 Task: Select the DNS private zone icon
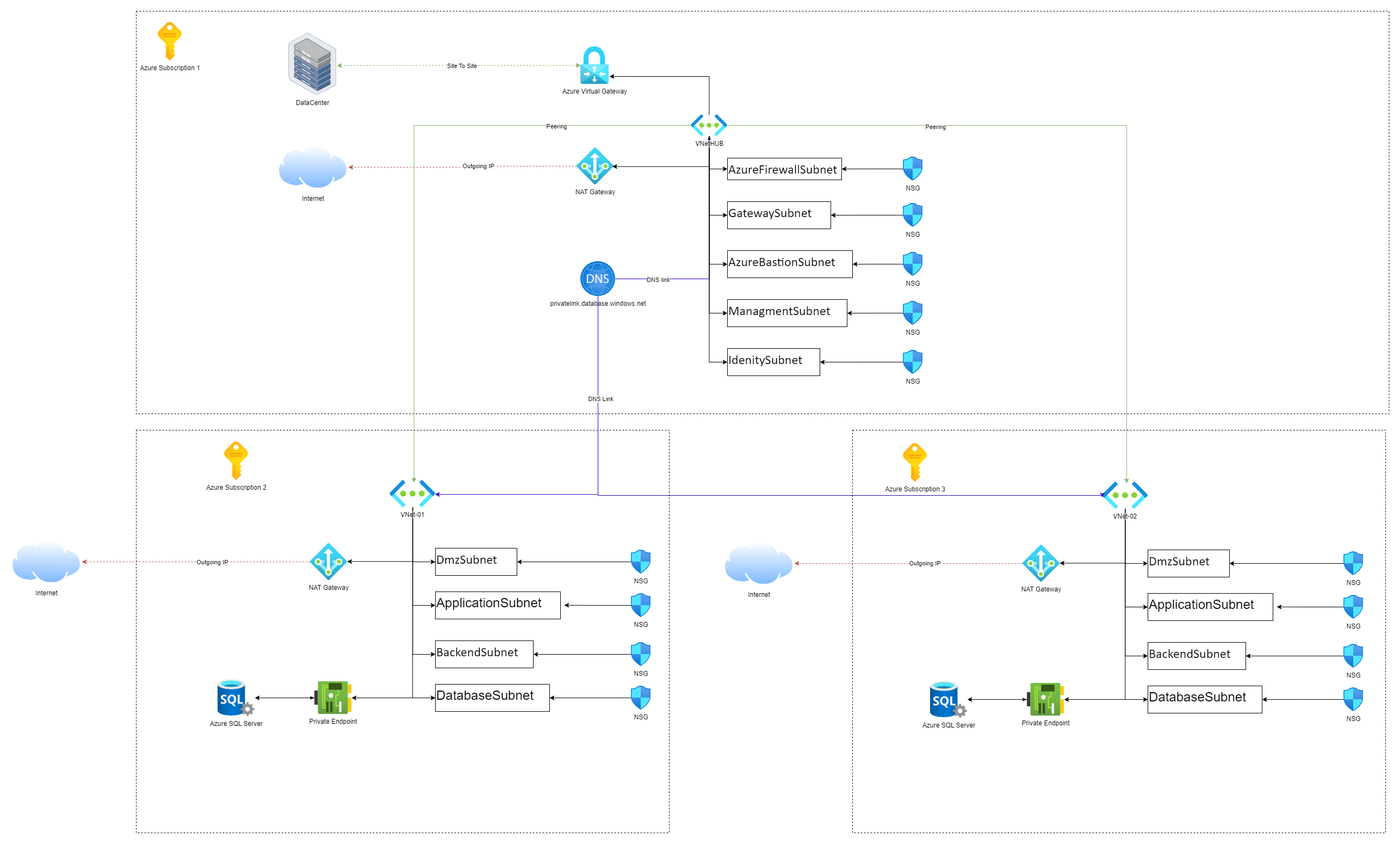pos(597,279)
